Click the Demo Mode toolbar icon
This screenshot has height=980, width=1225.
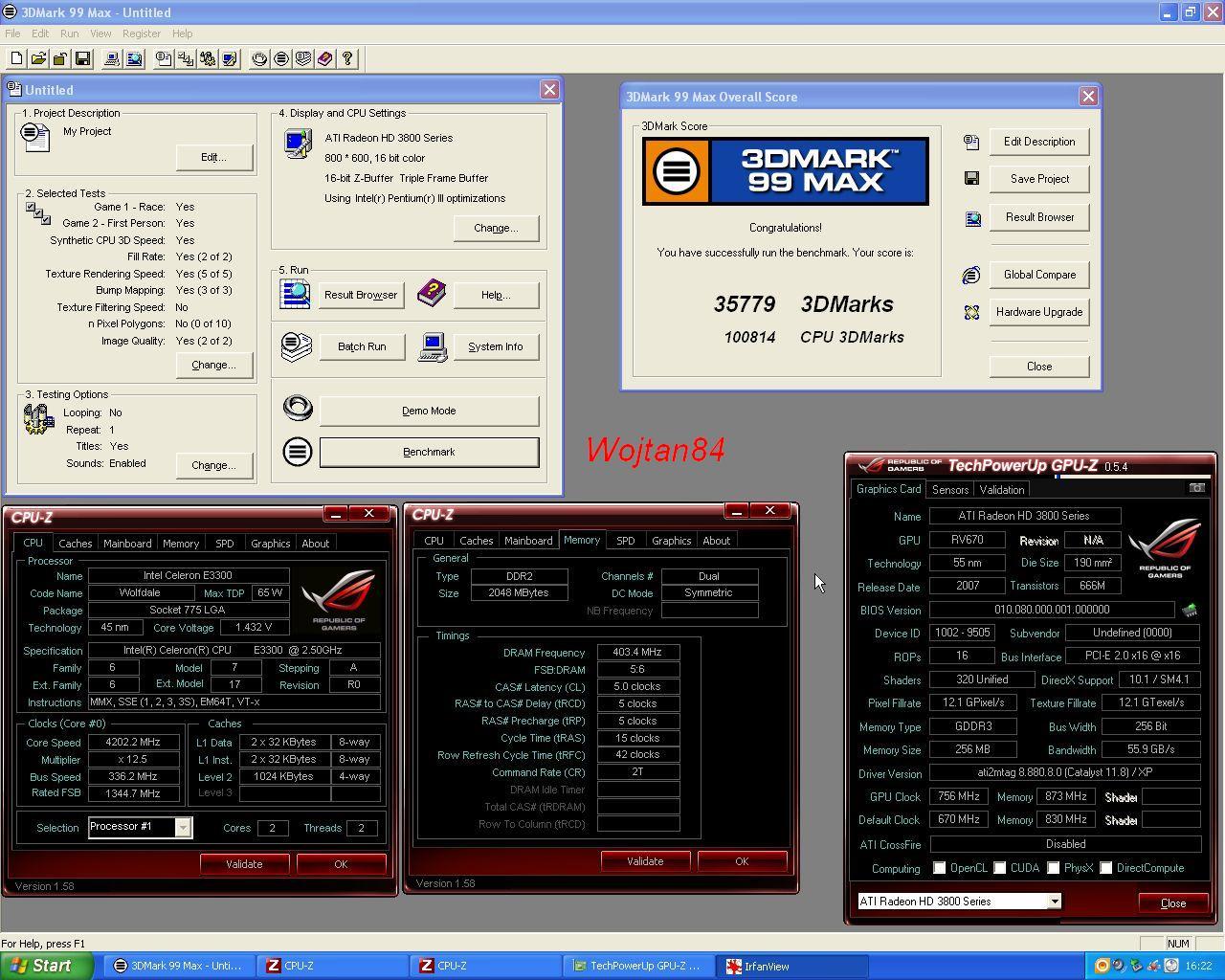tap(259, 58)
